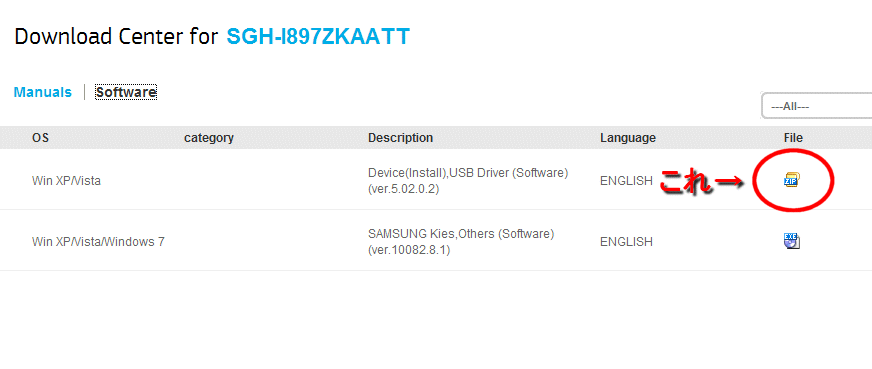This screenshot has width=872, height=369.
Task: Click the Language column header
Action: (628, 138)
